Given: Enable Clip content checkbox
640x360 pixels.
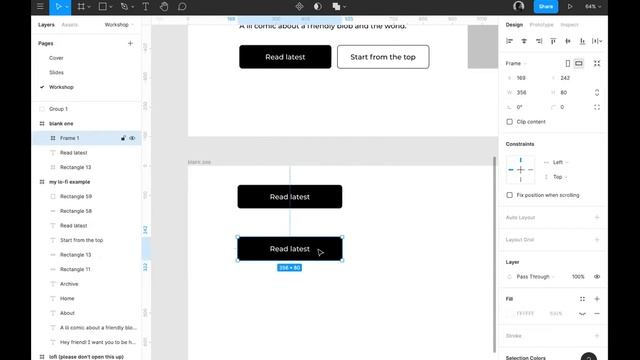Looking at the screenshot, I should 509,122.
